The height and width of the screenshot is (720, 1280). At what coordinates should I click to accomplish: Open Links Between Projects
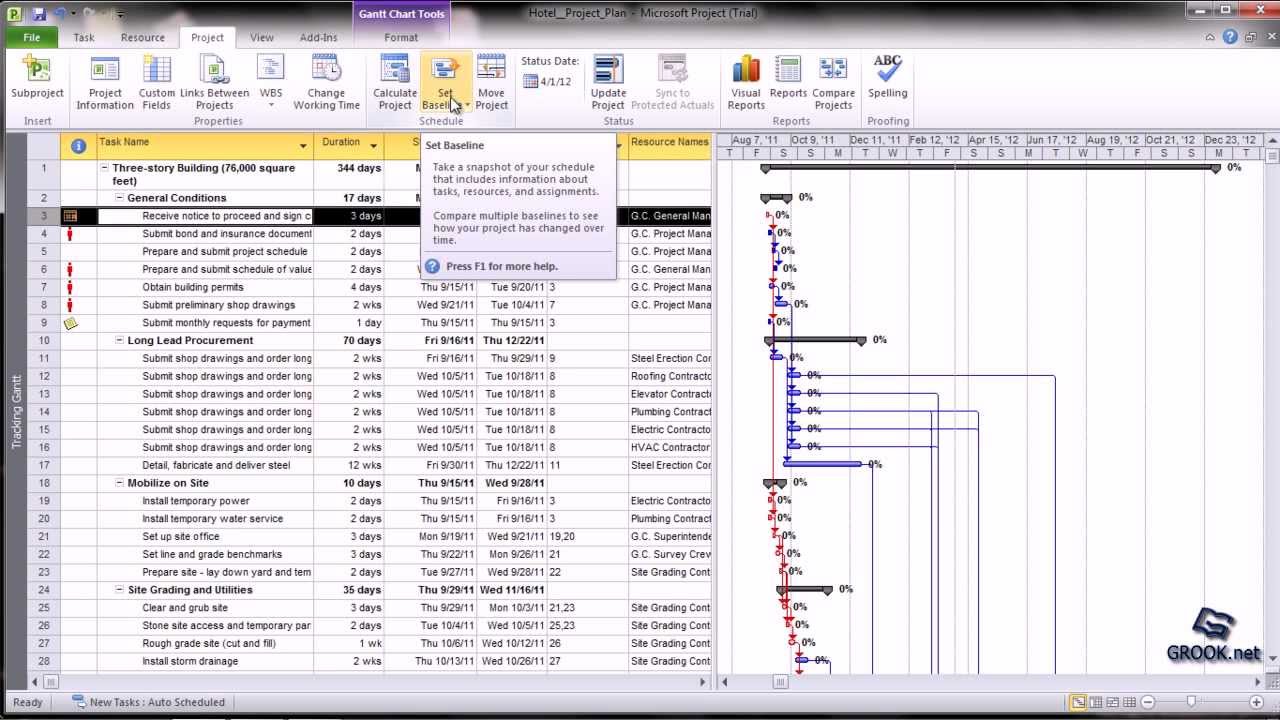[x=214, y=80]
